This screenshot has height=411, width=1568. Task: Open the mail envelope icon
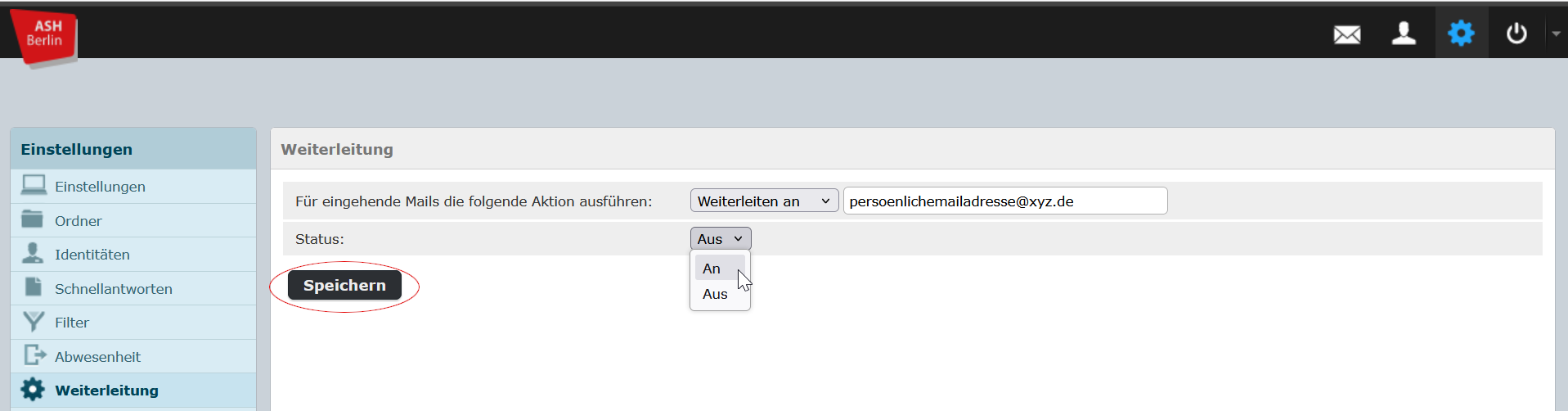[x=1346, y=34]
